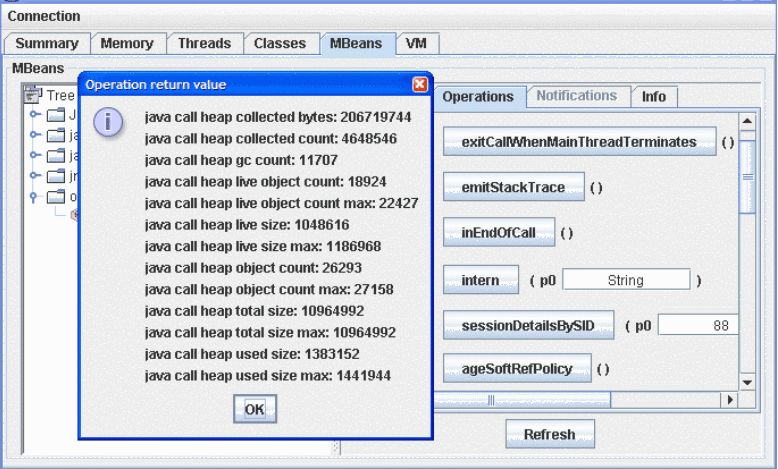Click OK in Operation return value dialog
The width and height of the screenshot is (778, 469).
coord(255,409)
